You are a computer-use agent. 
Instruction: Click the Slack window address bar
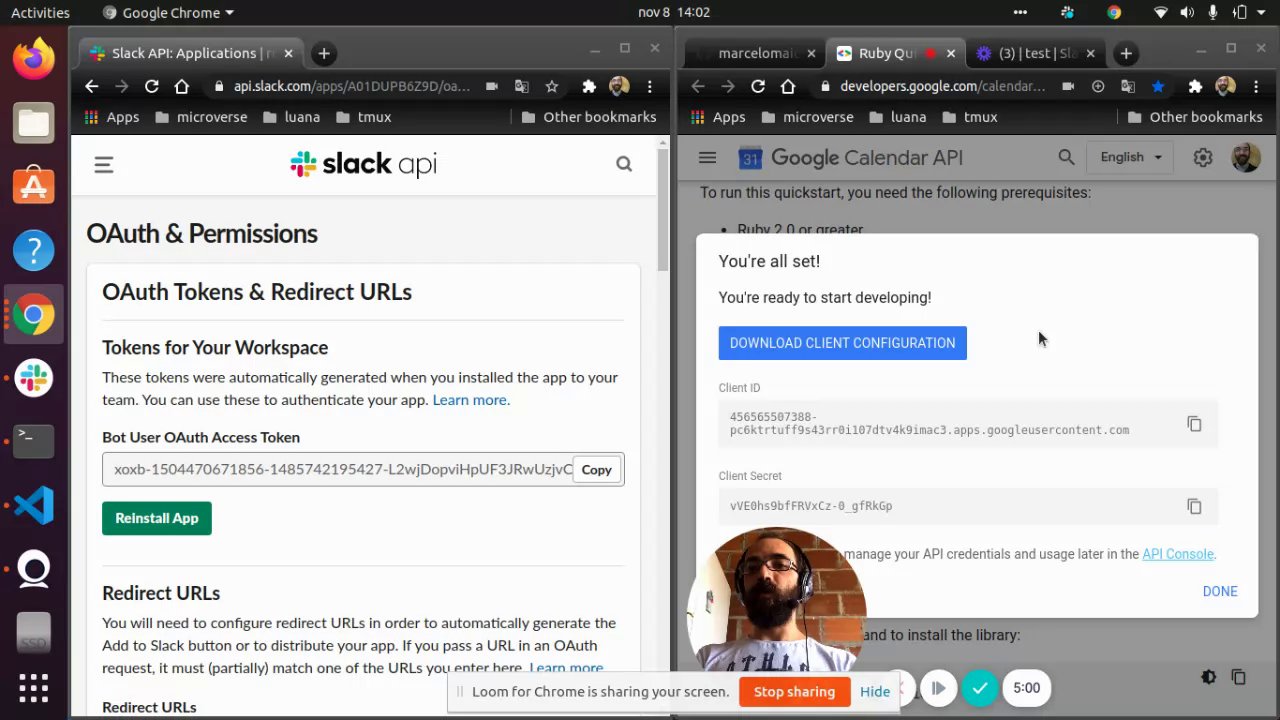pos(350,86)
